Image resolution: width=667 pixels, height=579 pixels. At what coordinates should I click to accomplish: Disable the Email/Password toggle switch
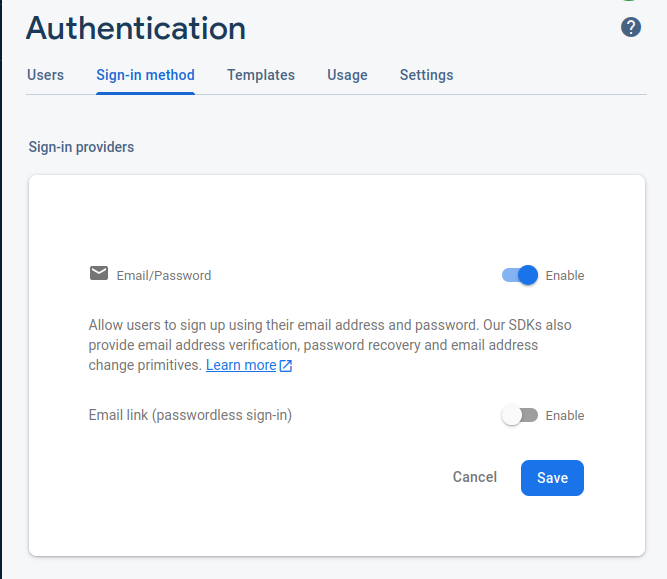(520, 275)
